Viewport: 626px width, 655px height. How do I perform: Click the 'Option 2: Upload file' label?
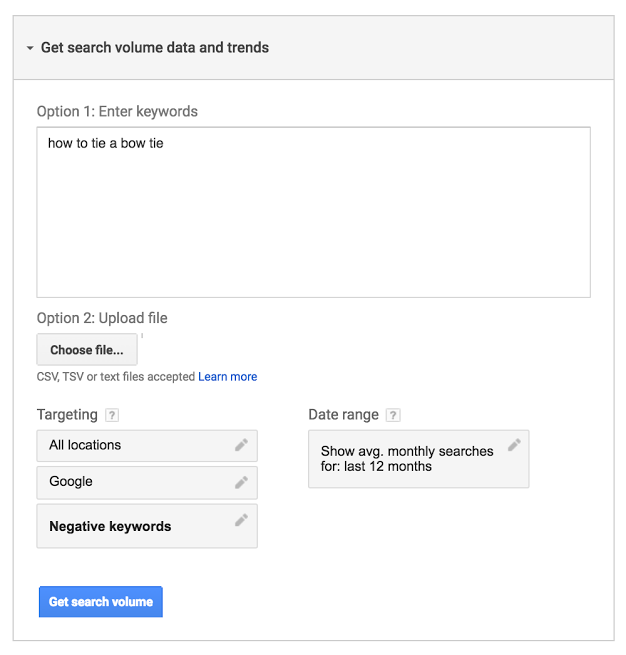[x=102, y=318]
